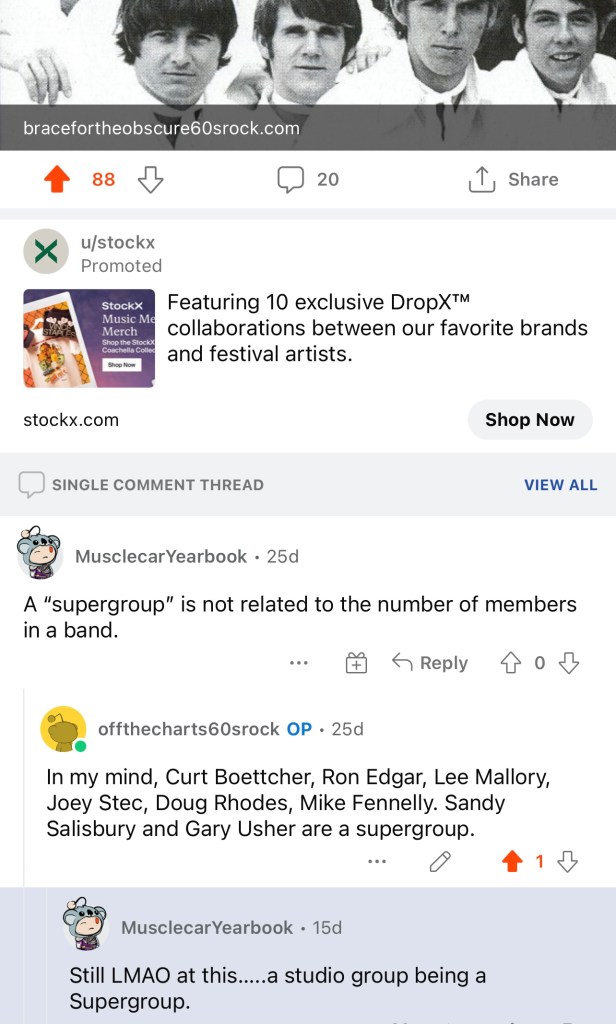View all comments in thread
This screenshot has width=616, height=1024.
point(560,485)
